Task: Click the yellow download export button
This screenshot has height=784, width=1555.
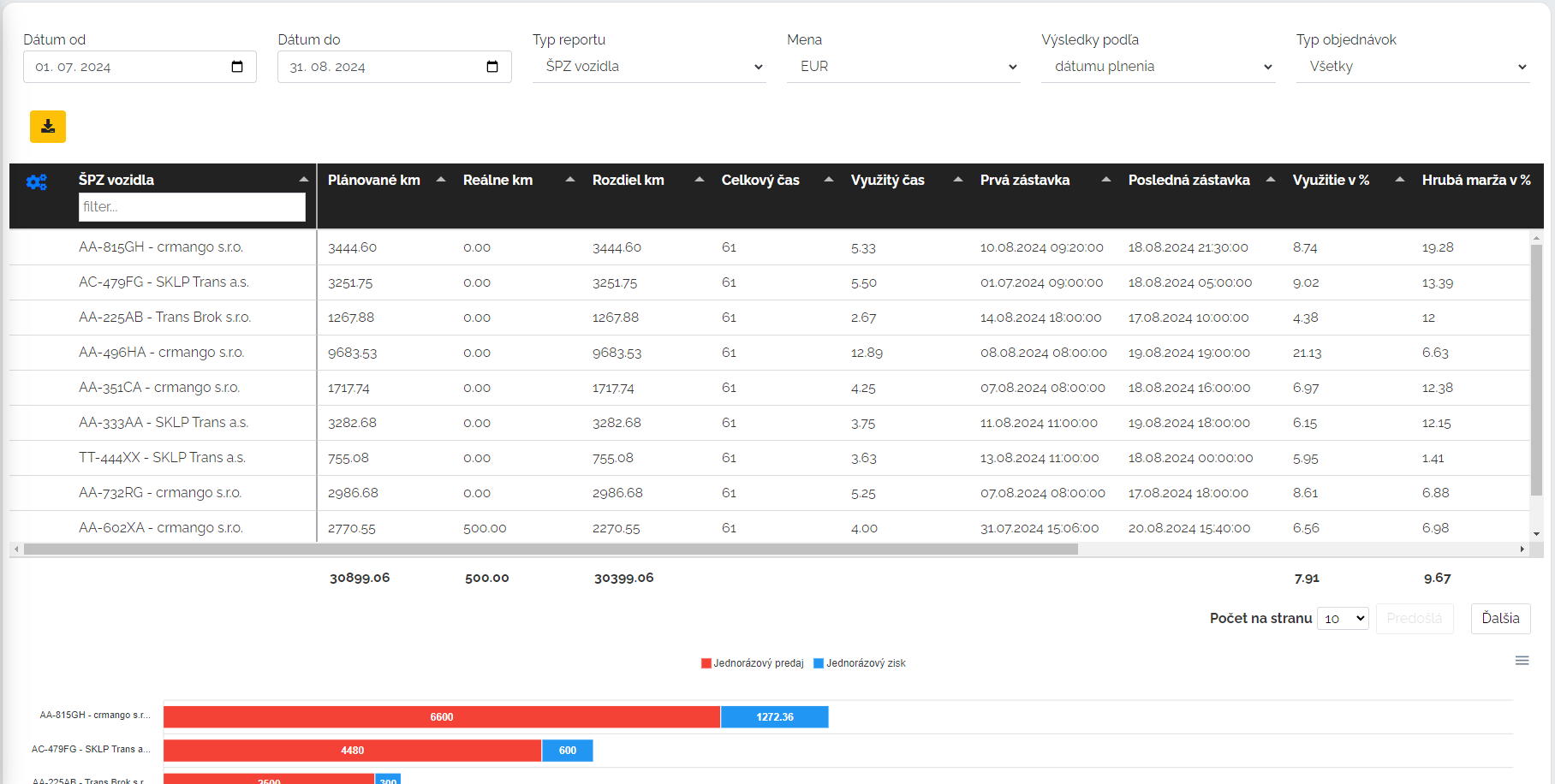Action: (48, 127)
